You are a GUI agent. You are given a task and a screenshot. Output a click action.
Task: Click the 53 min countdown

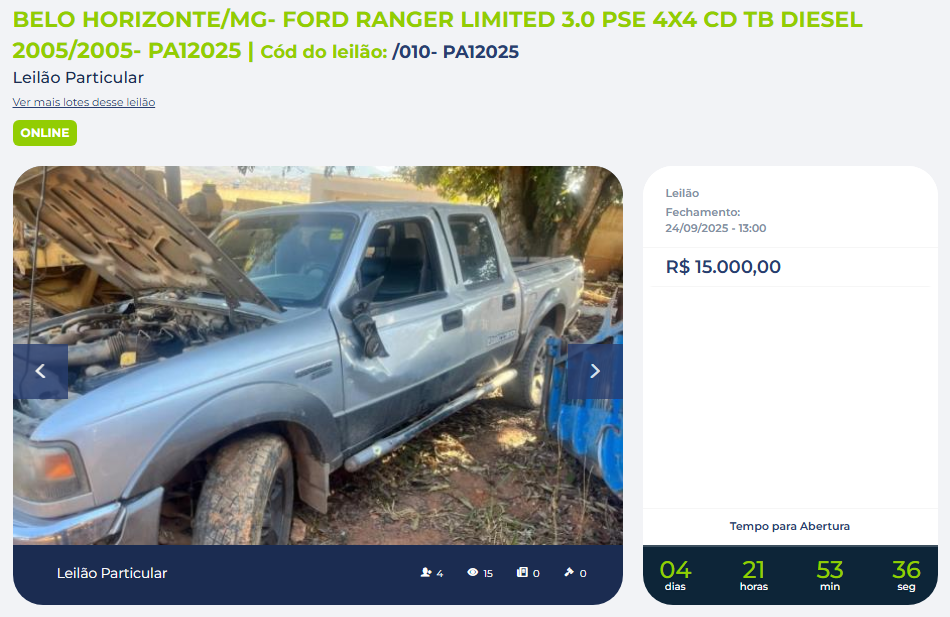829,575
